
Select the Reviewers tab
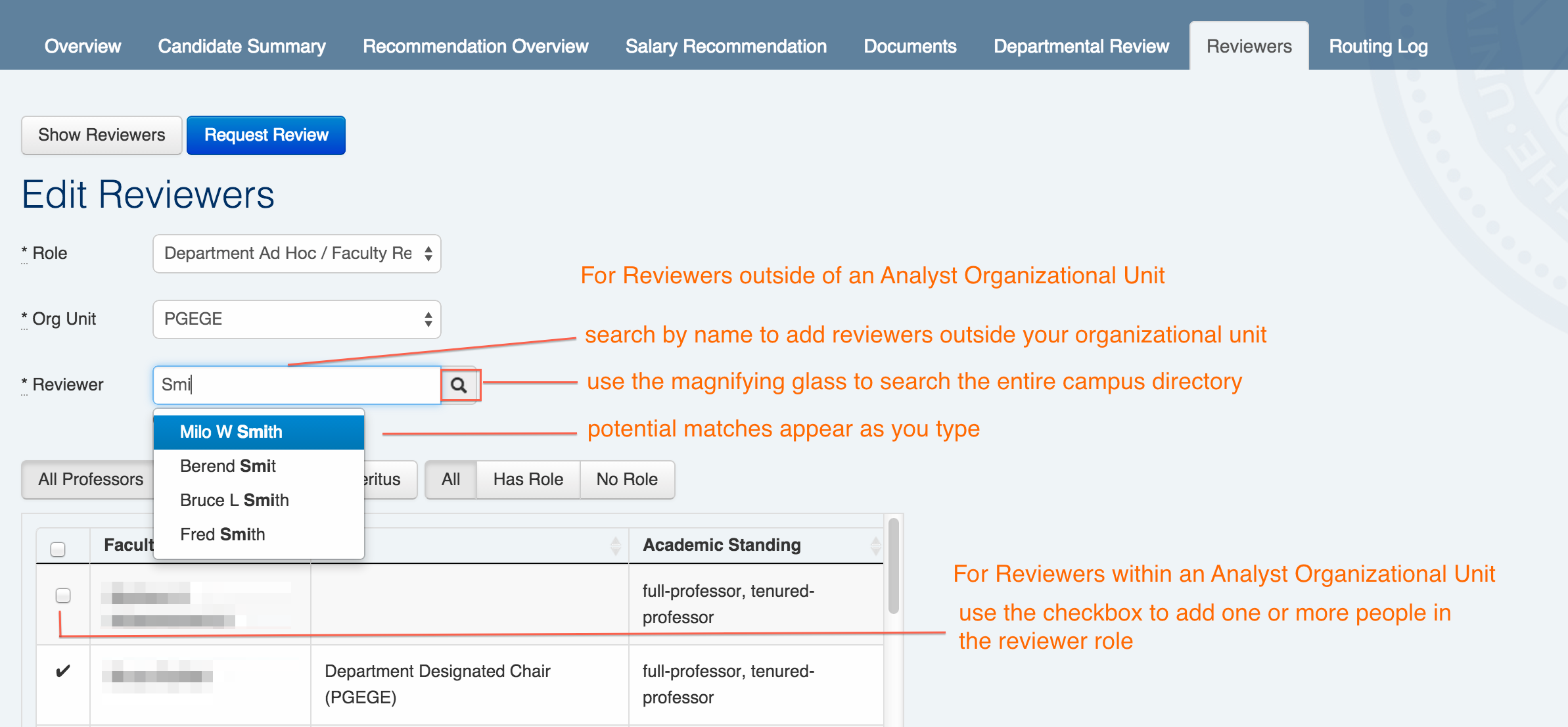pos(1249,46)
